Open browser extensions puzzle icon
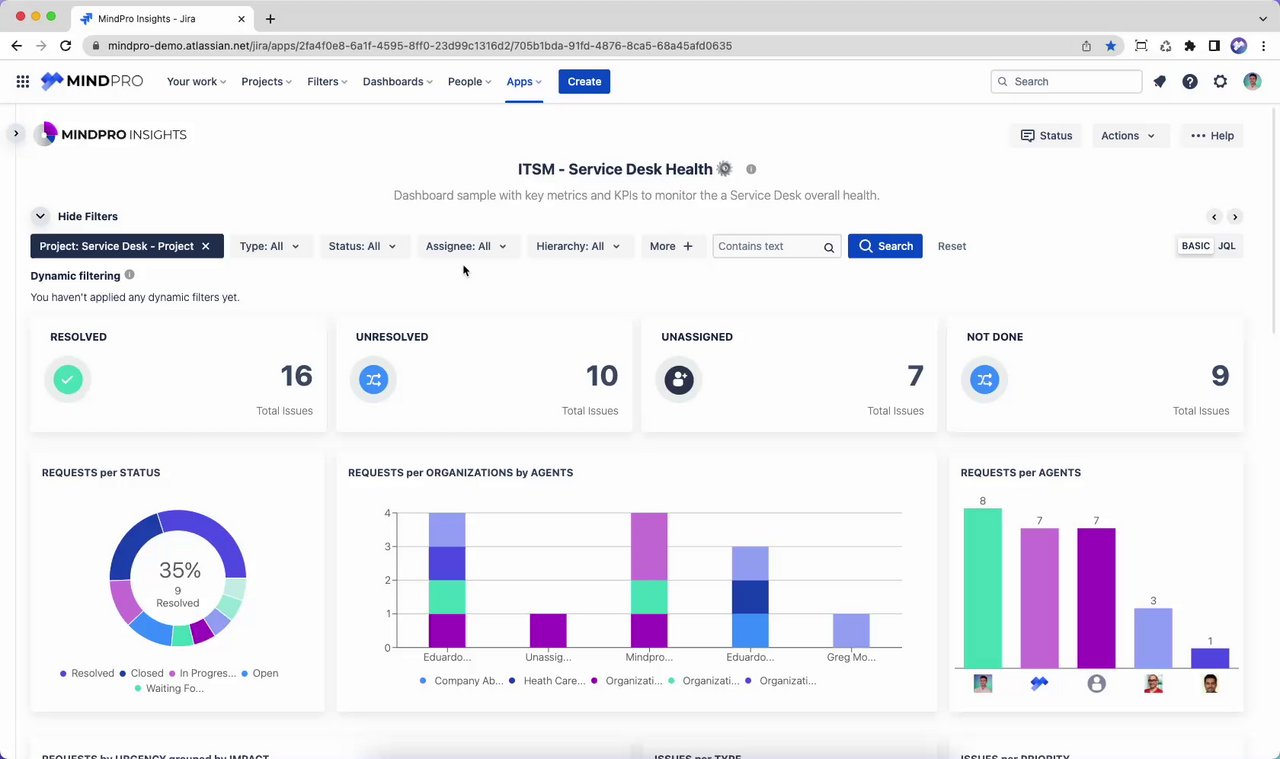This screenshot has height=759, width=1280. 1190,46
